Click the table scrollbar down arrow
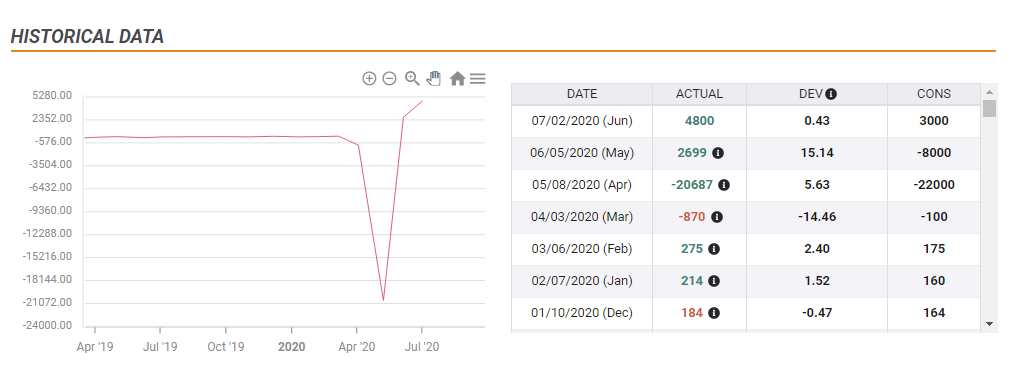The width and height of the screenshot is (1011, 378). click(989, 323)
